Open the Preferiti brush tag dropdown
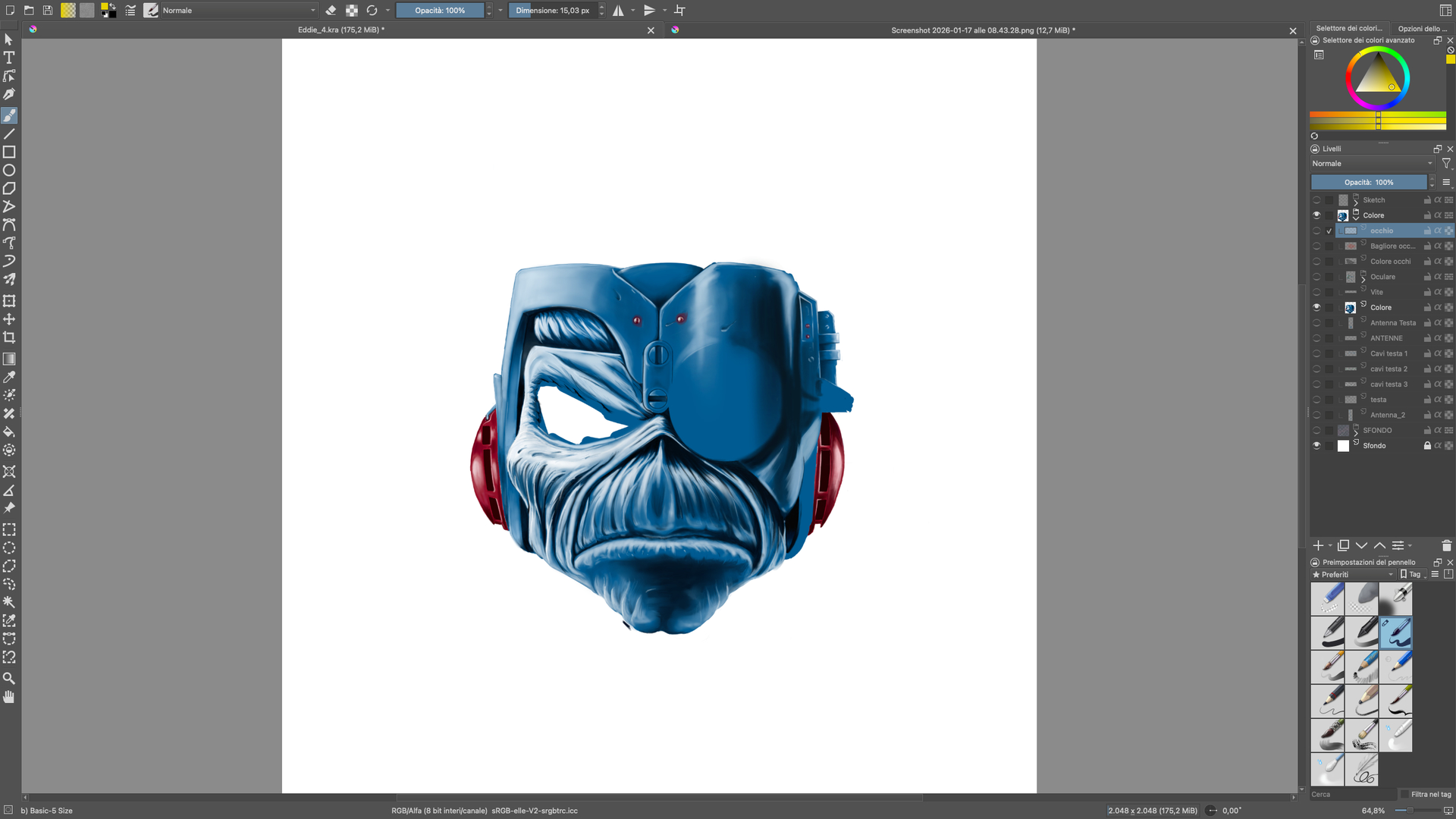 pyautogui.click(x=1354, y=575)
